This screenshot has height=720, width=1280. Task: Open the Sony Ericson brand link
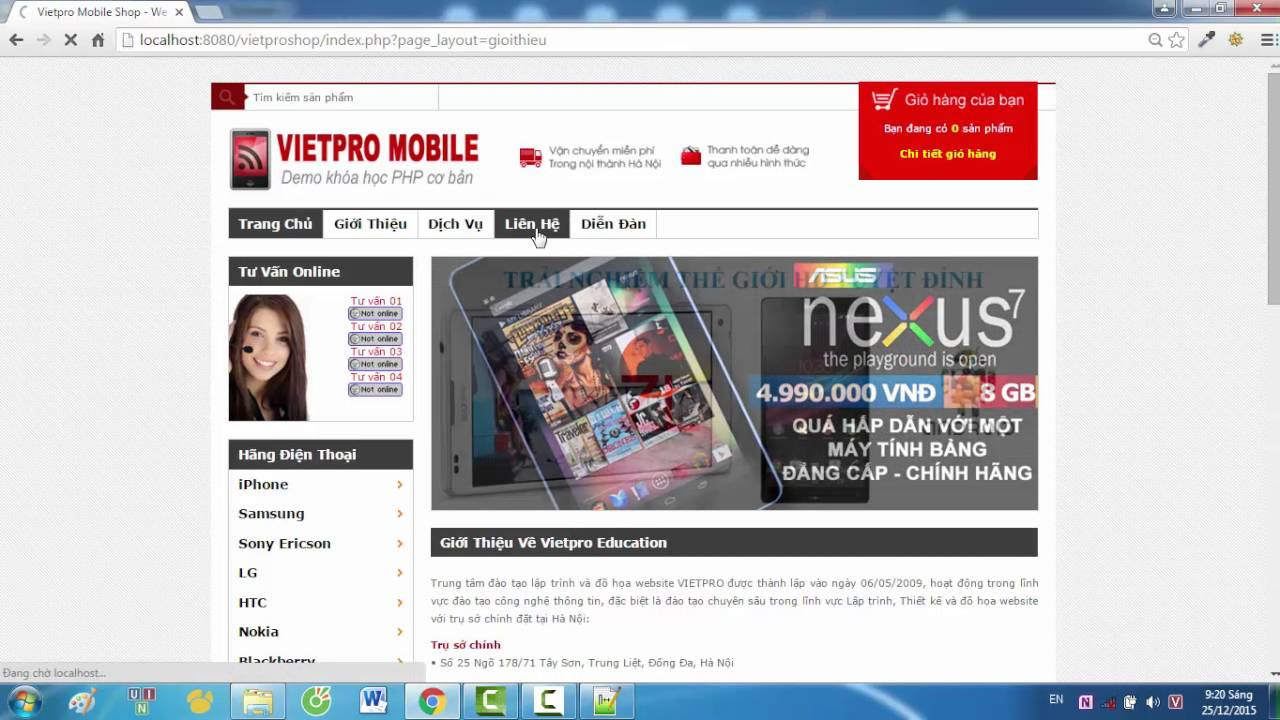(x=284, y=544)
